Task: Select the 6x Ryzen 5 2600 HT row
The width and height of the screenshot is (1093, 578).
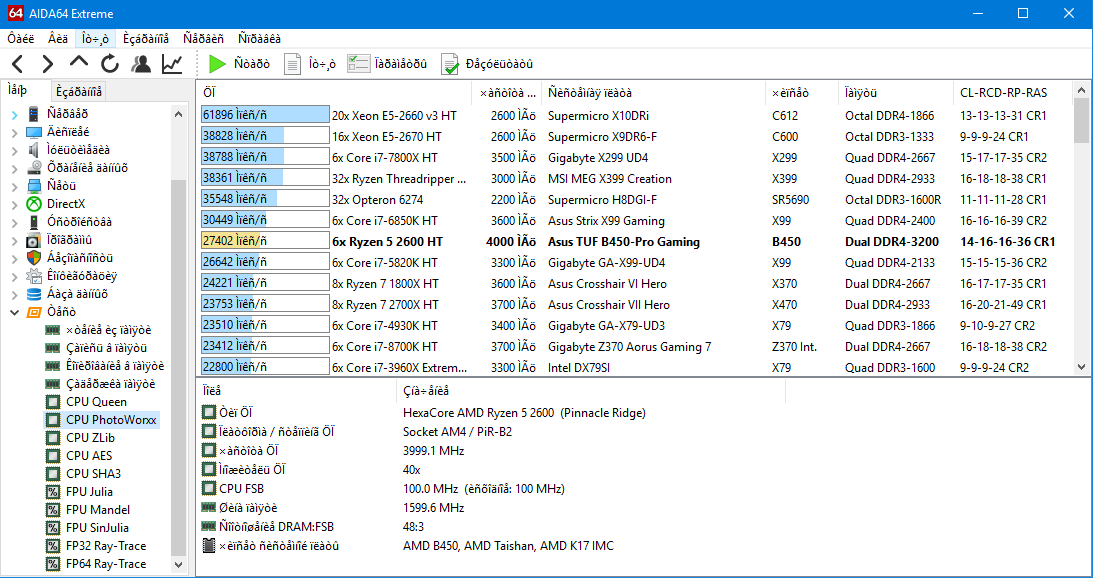Action: [x=635, y=242]
